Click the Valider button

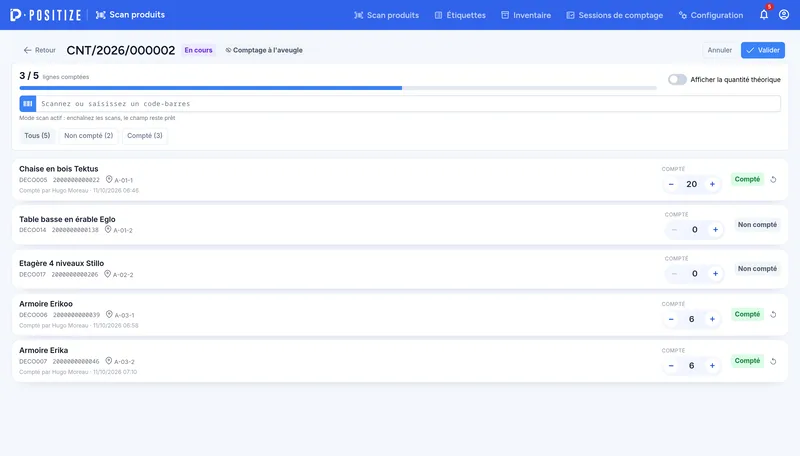pos(763,50)
